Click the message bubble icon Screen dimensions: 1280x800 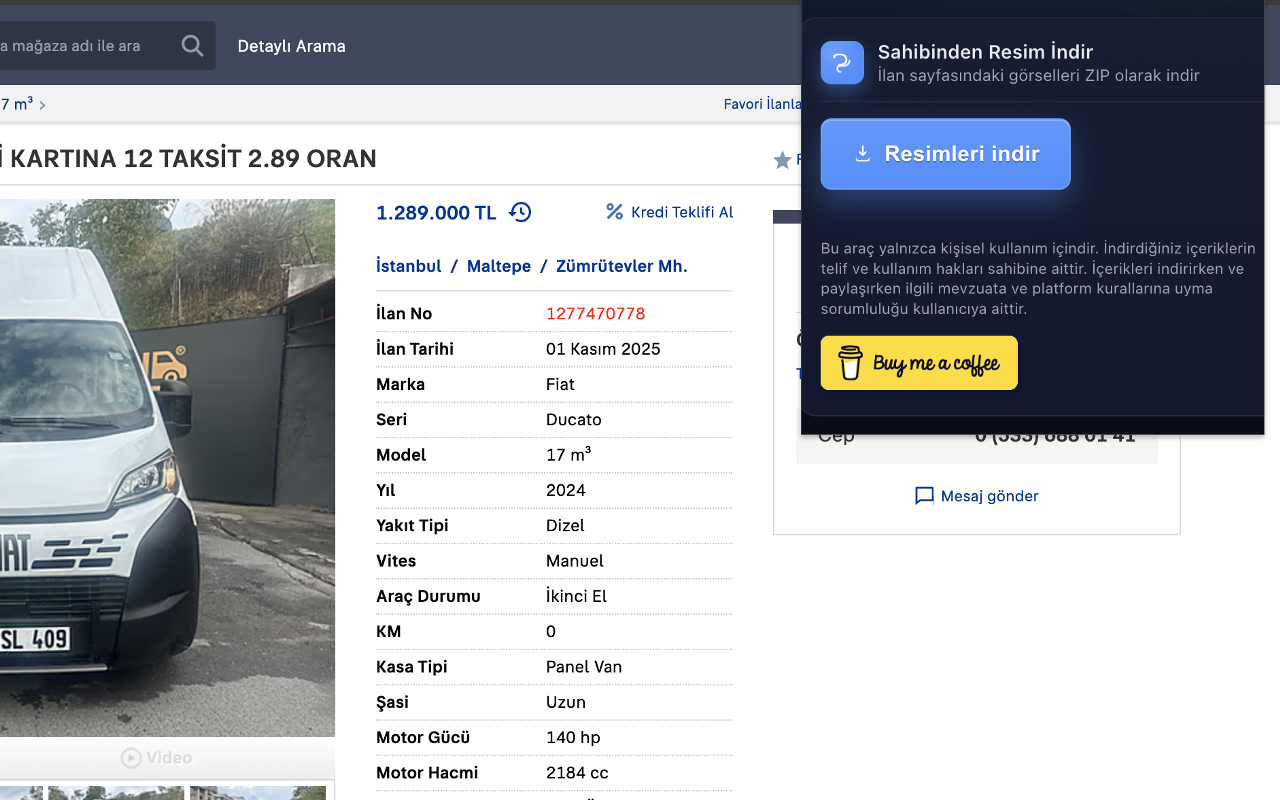[x=925, y=496]
